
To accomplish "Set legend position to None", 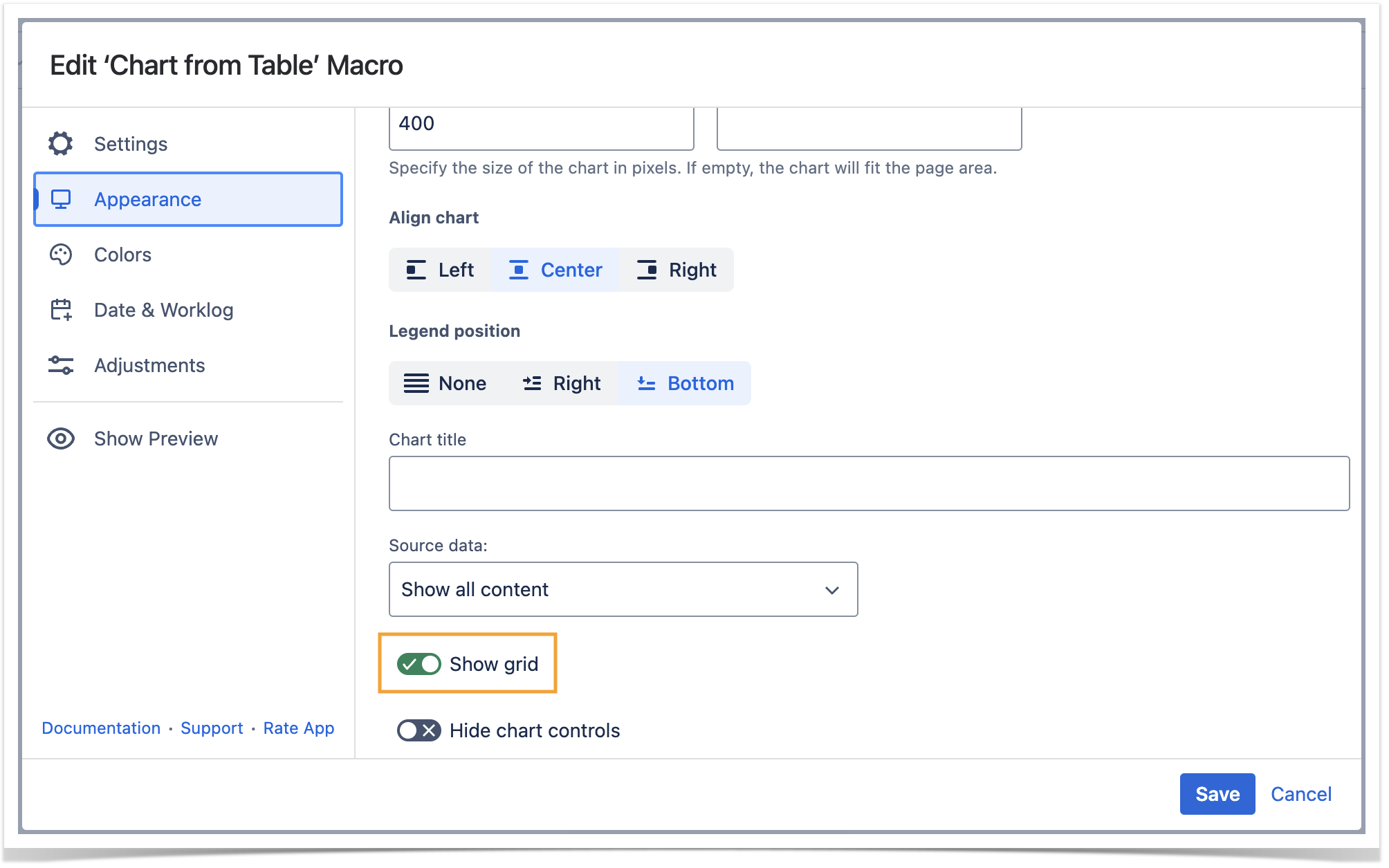I will pyautogui.click(x=445, y=383).
